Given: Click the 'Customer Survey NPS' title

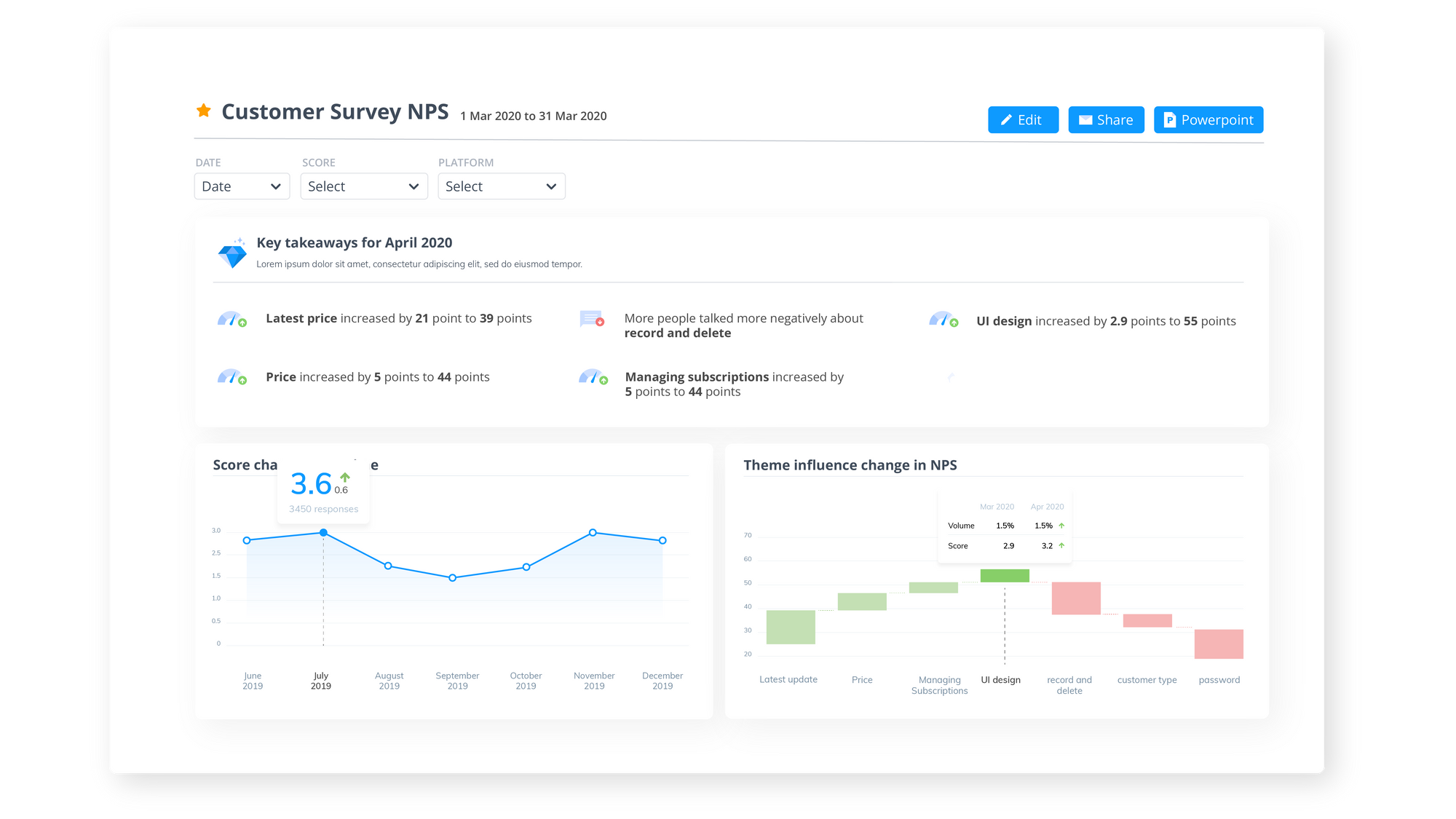Looking at the screenshot, I should tap(335, 111).
